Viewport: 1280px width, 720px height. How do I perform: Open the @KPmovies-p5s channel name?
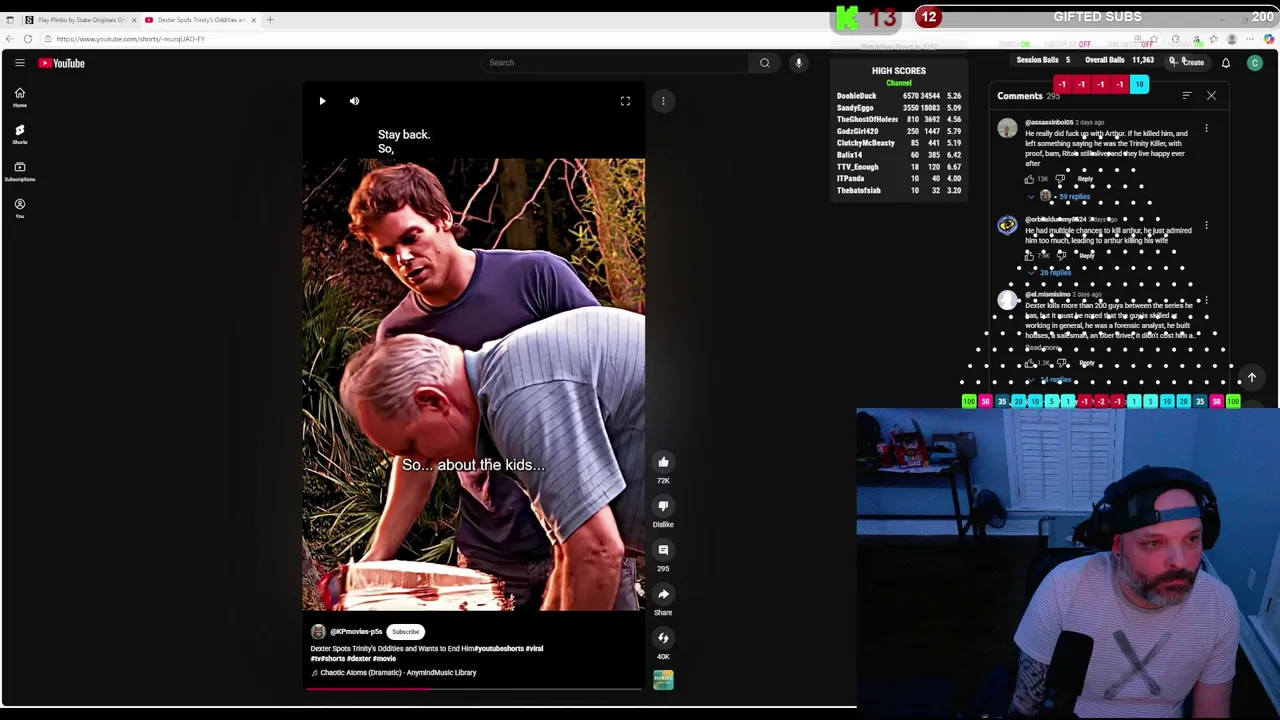pos(356,632)
